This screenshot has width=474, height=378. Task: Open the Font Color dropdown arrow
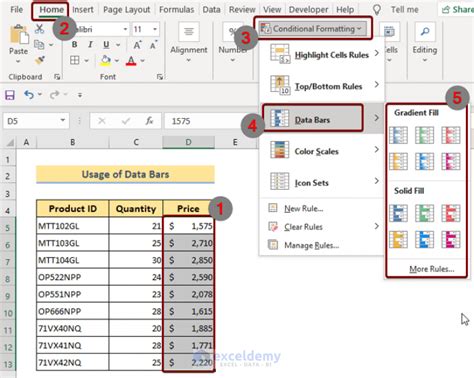click(142, 61)
